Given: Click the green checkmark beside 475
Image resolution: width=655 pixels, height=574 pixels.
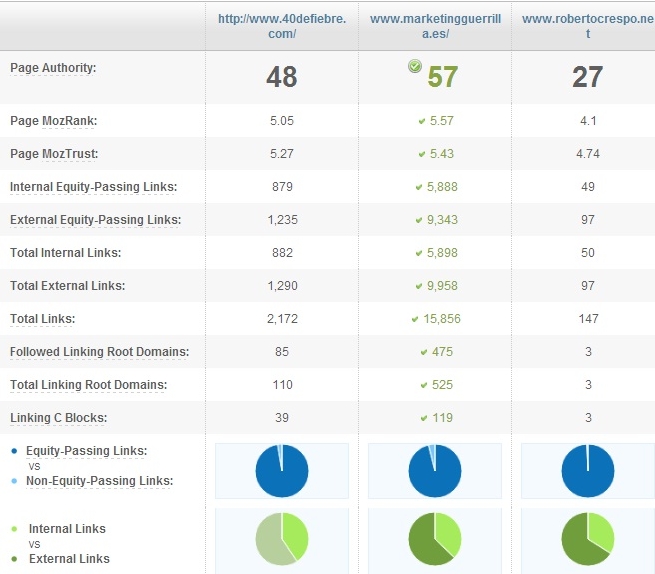Looking at the screenshot, I should (424, 353).
